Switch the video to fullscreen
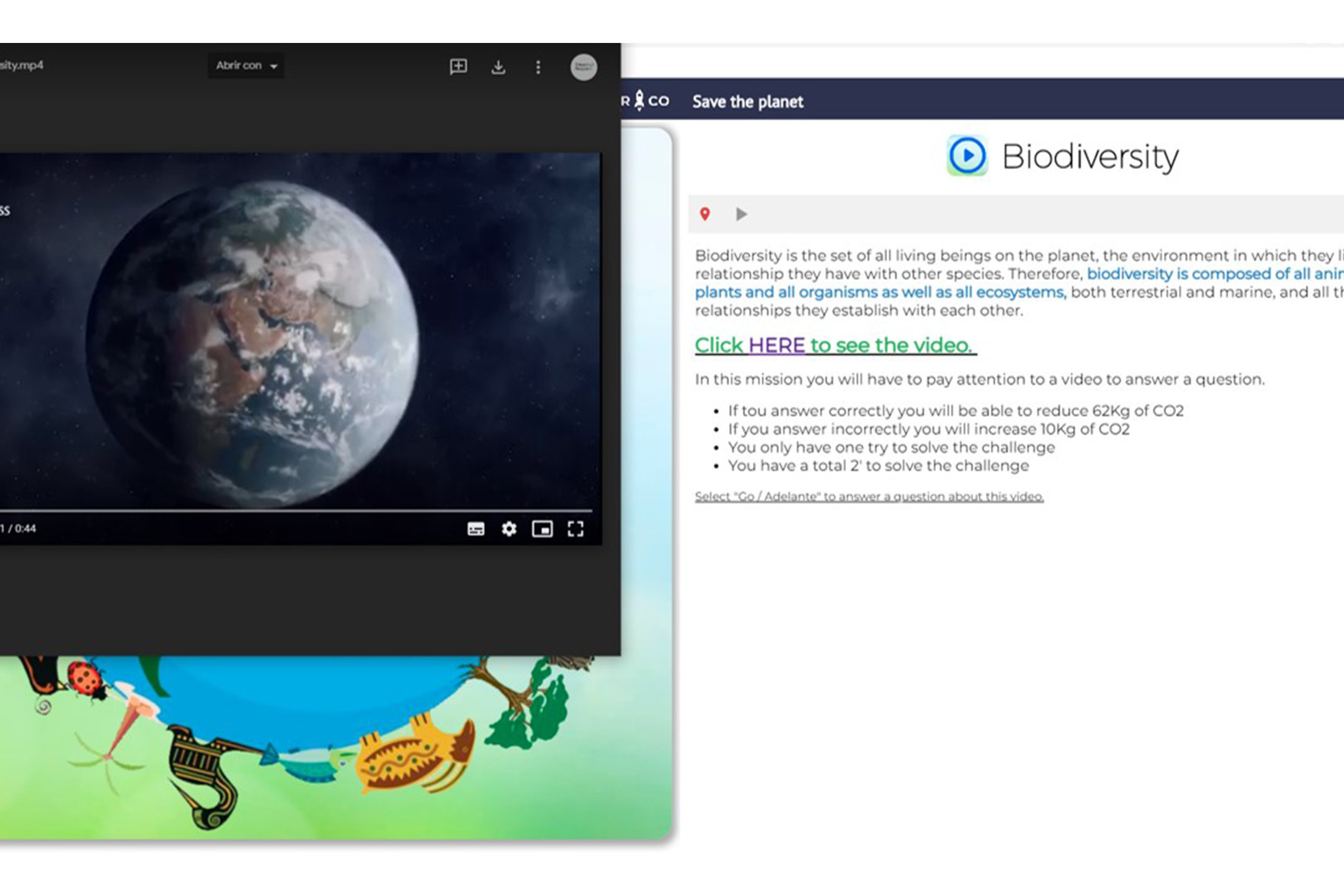 click(x=576, y=529)
